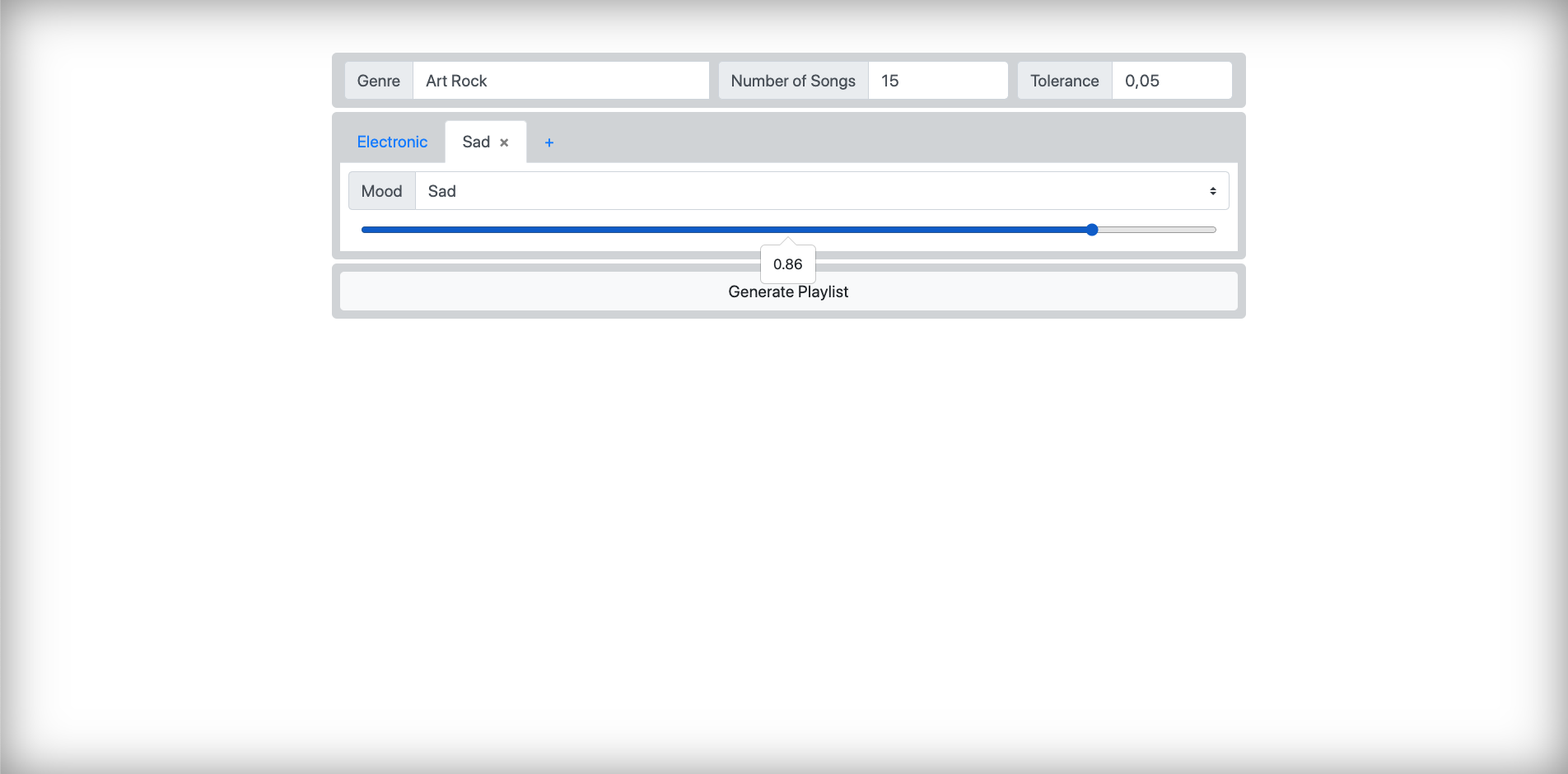Screen dimensions: 1568x774
Task: Focus the Number of Songs field
Action: [x=937, y=81]
